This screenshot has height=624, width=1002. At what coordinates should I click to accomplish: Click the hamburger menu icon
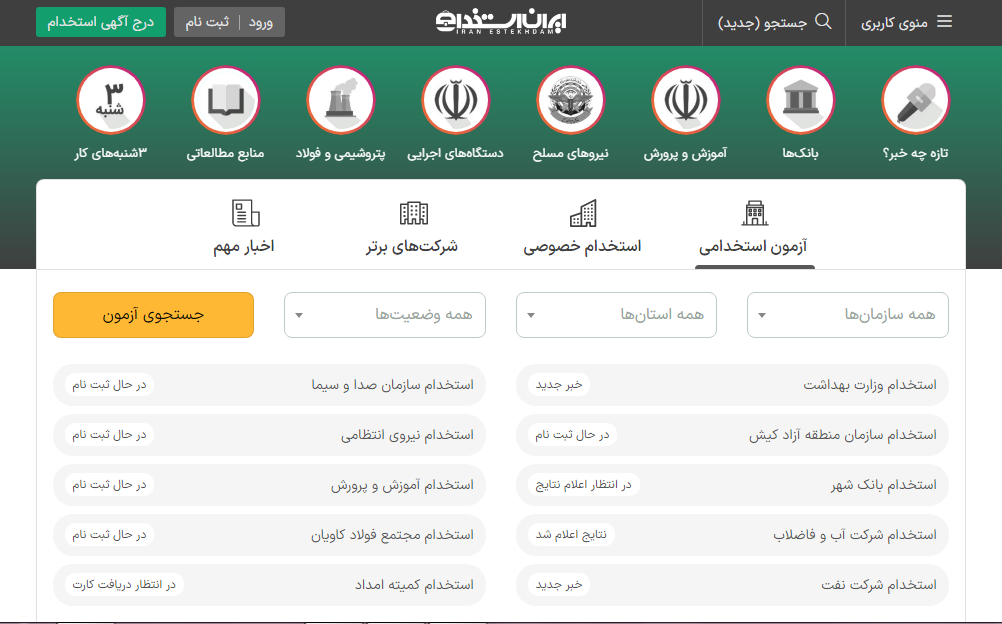(944, 22)
